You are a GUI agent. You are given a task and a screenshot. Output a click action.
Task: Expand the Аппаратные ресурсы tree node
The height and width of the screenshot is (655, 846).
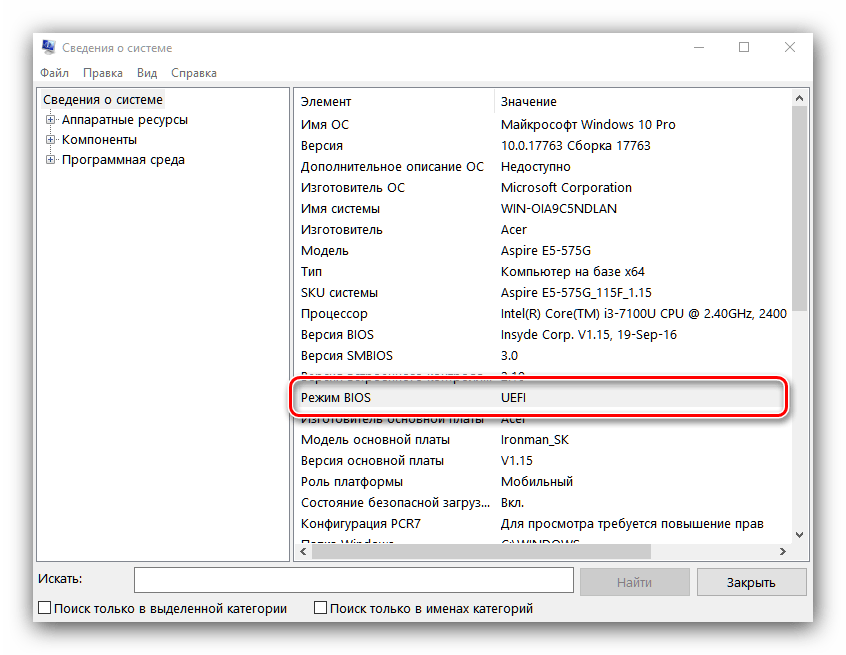pos(50,120)
